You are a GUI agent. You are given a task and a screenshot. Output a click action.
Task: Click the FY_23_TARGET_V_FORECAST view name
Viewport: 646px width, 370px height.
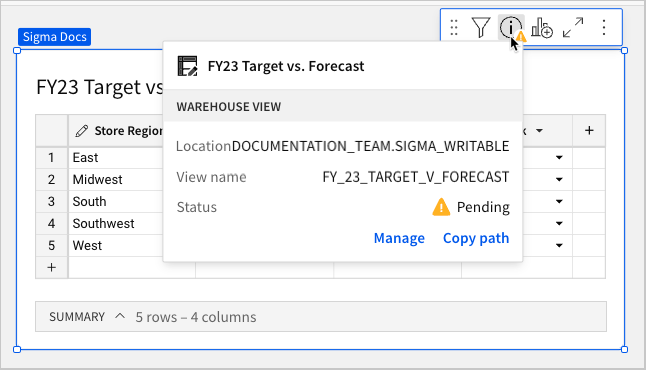(416, 177)
